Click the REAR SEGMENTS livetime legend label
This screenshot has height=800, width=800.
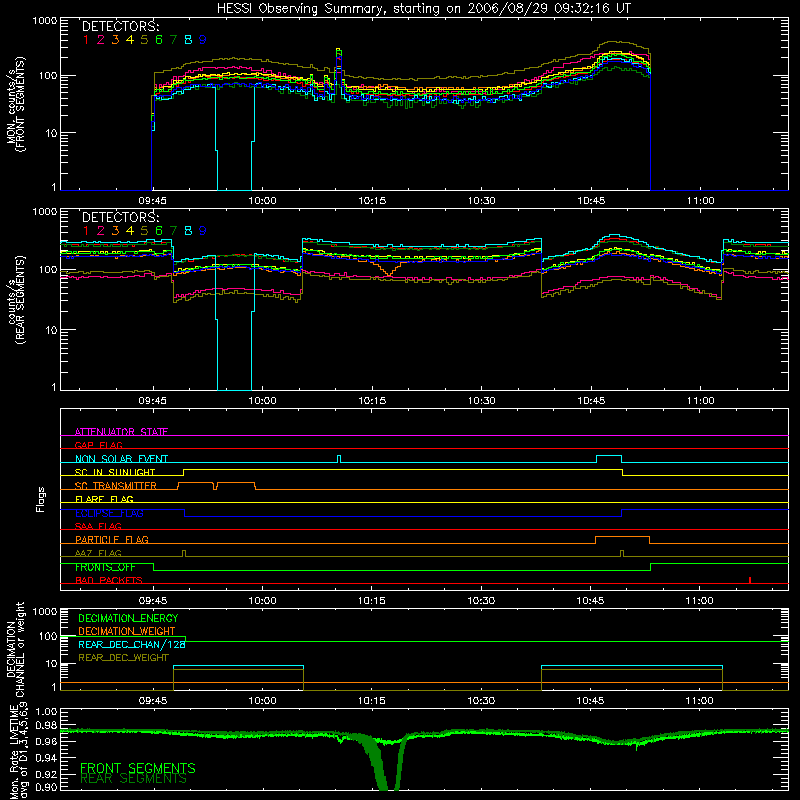click(x=134, y=779)
